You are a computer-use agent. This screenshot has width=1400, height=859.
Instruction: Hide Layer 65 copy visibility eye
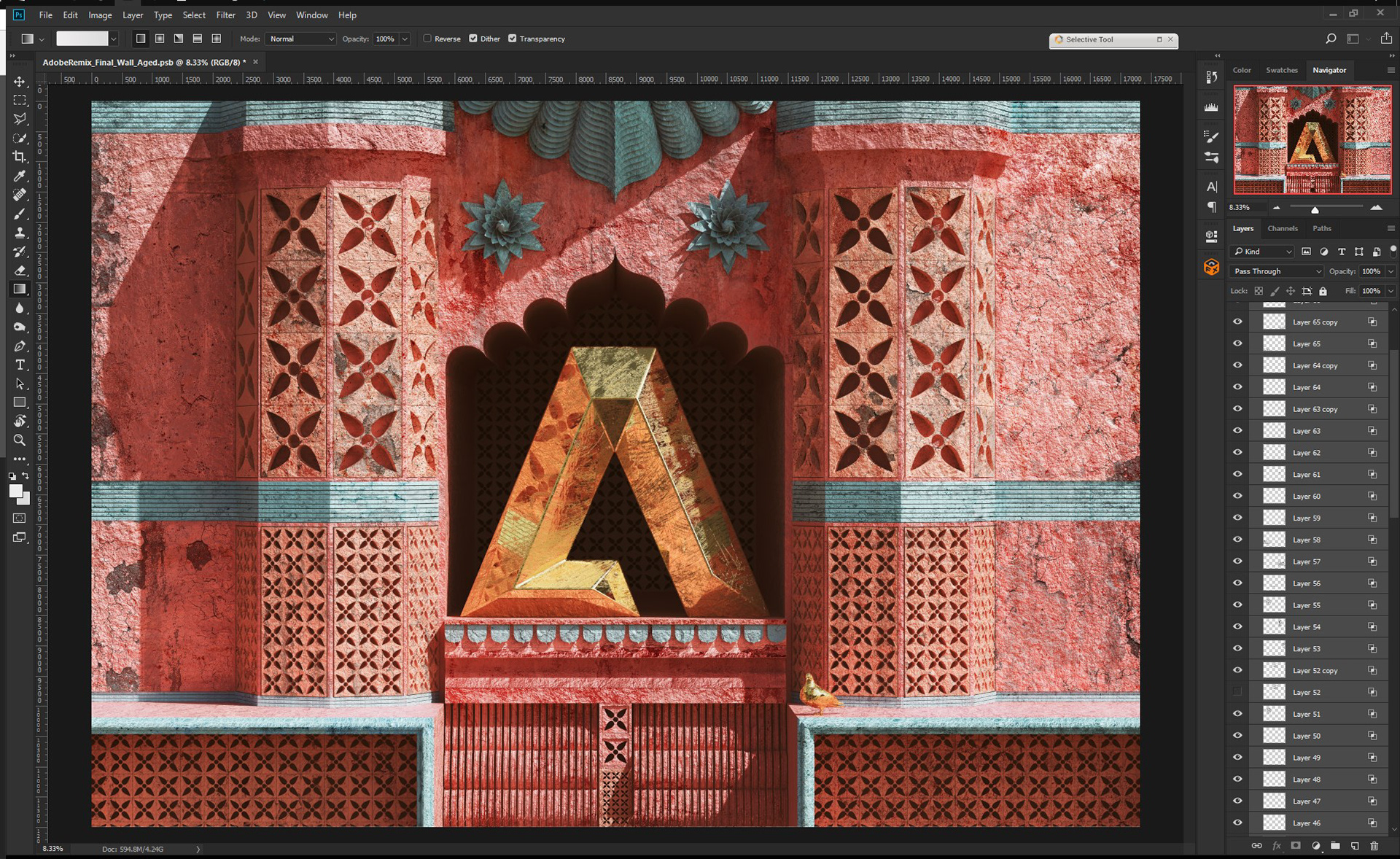tap(1237, 322)
